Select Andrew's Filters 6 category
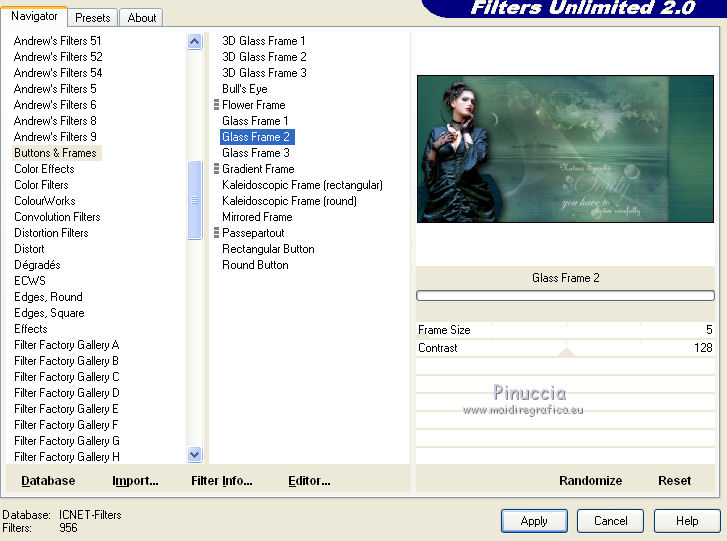 pos(55,105)
